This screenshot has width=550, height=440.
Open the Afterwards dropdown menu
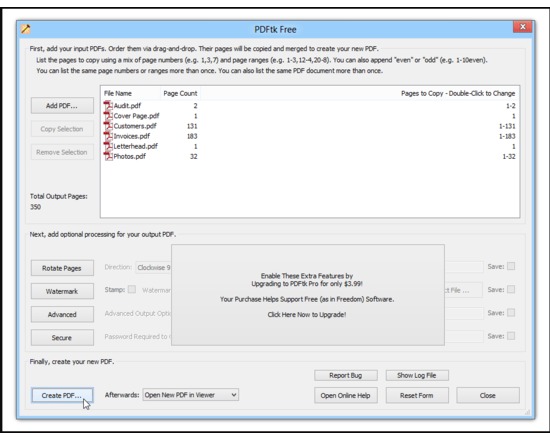pyautogui.click(x=190, y=395)
